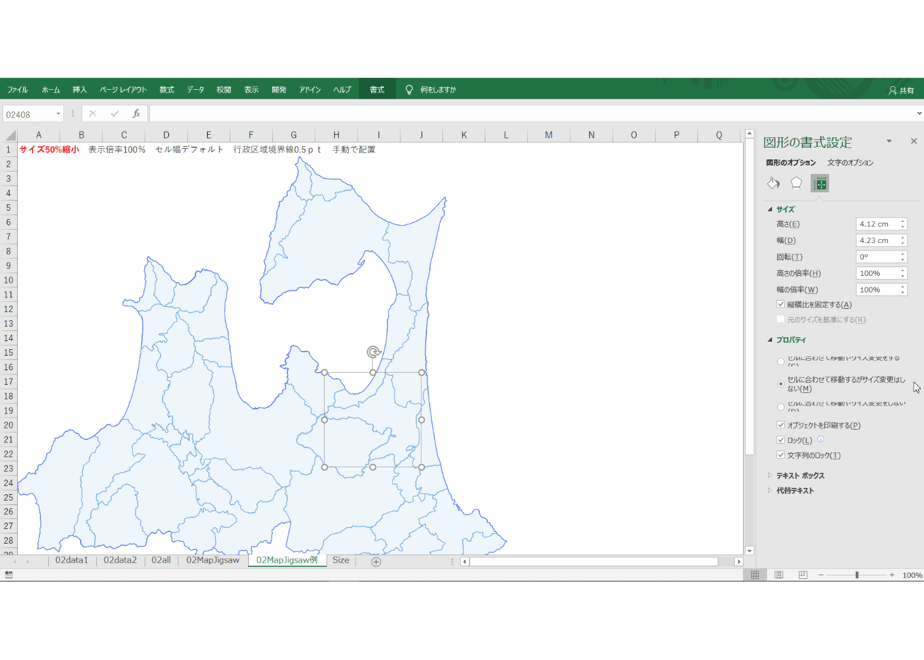The height and width of the screenshot is (660, 924).
Task: Open the Page Layout ribbon tab
Action: (123, 90)
